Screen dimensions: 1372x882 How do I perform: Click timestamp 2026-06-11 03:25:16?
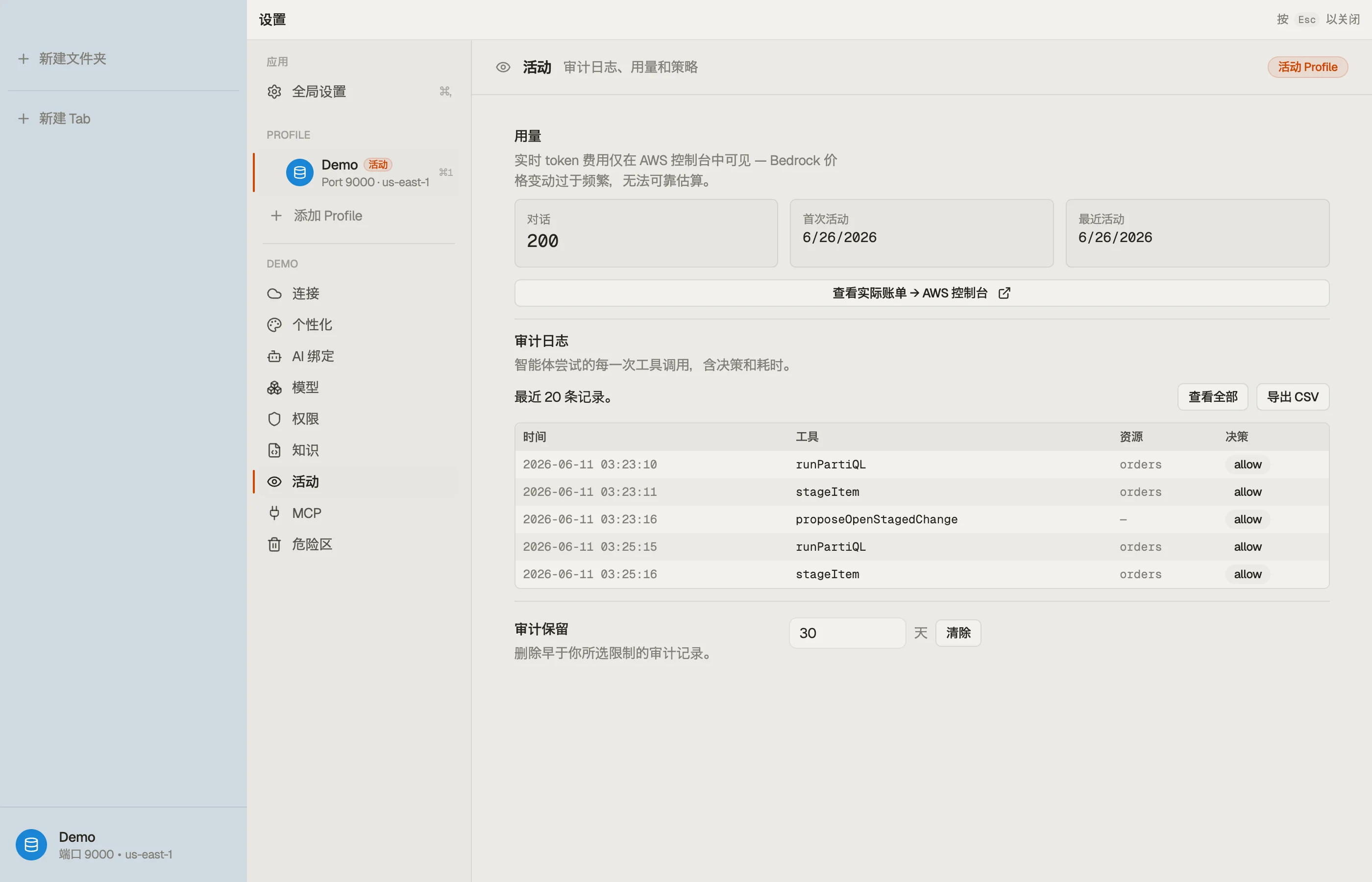pos(590,574)
